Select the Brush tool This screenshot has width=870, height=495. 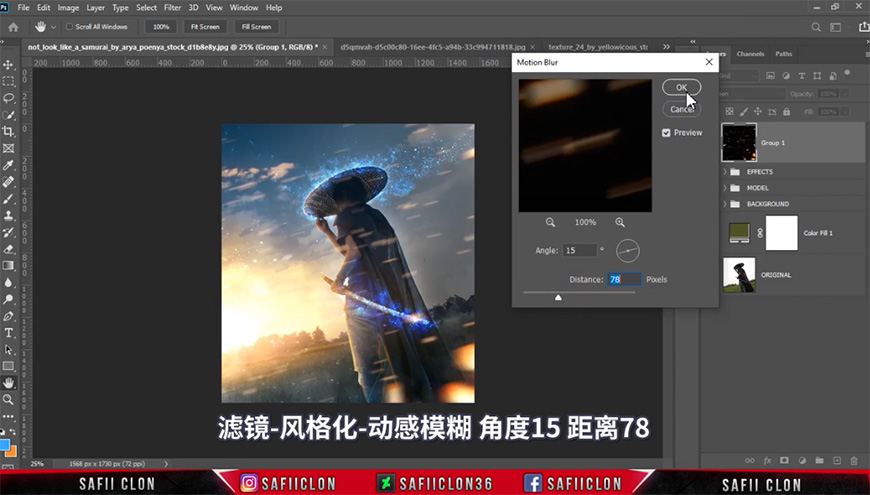coord(8,199)
